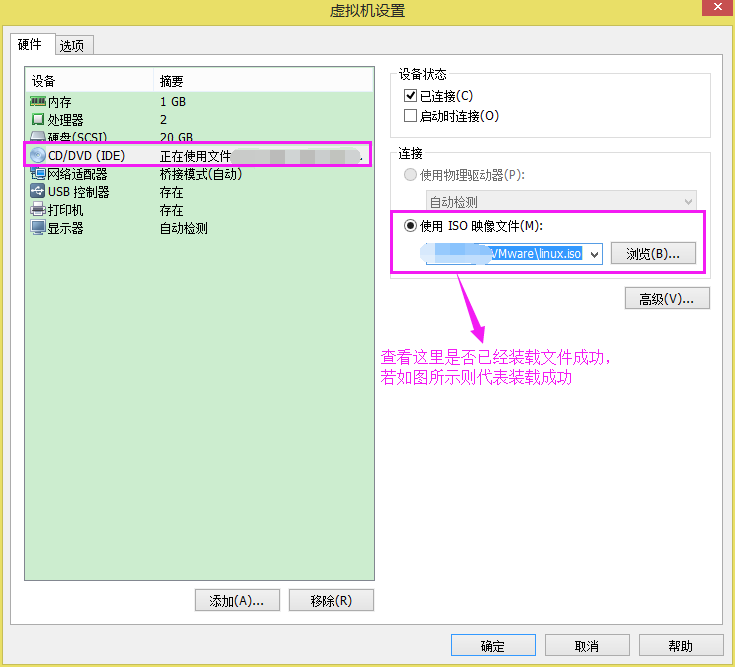
Task: Click the 取消 cancel button
Action: pos(587,645)
